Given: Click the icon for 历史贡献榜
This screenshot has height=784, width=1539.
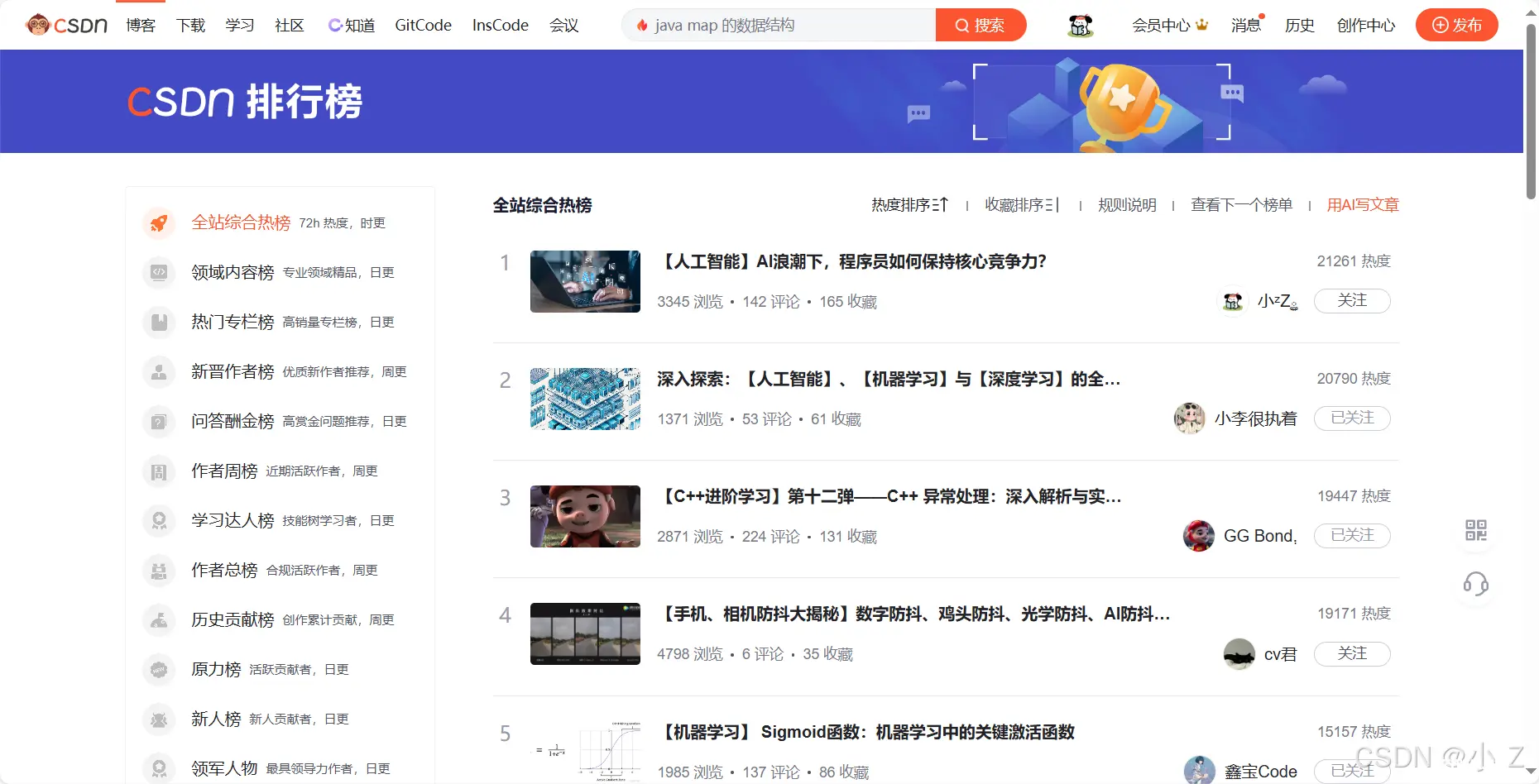Looking at the screenshot, I should point(159,619).
